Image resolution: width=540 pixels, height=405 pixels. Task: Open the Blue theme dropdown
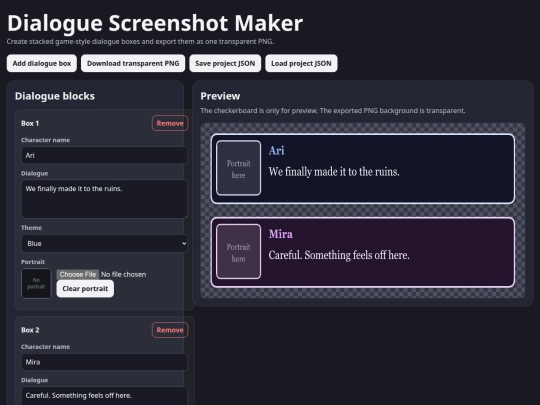[104, 243]
